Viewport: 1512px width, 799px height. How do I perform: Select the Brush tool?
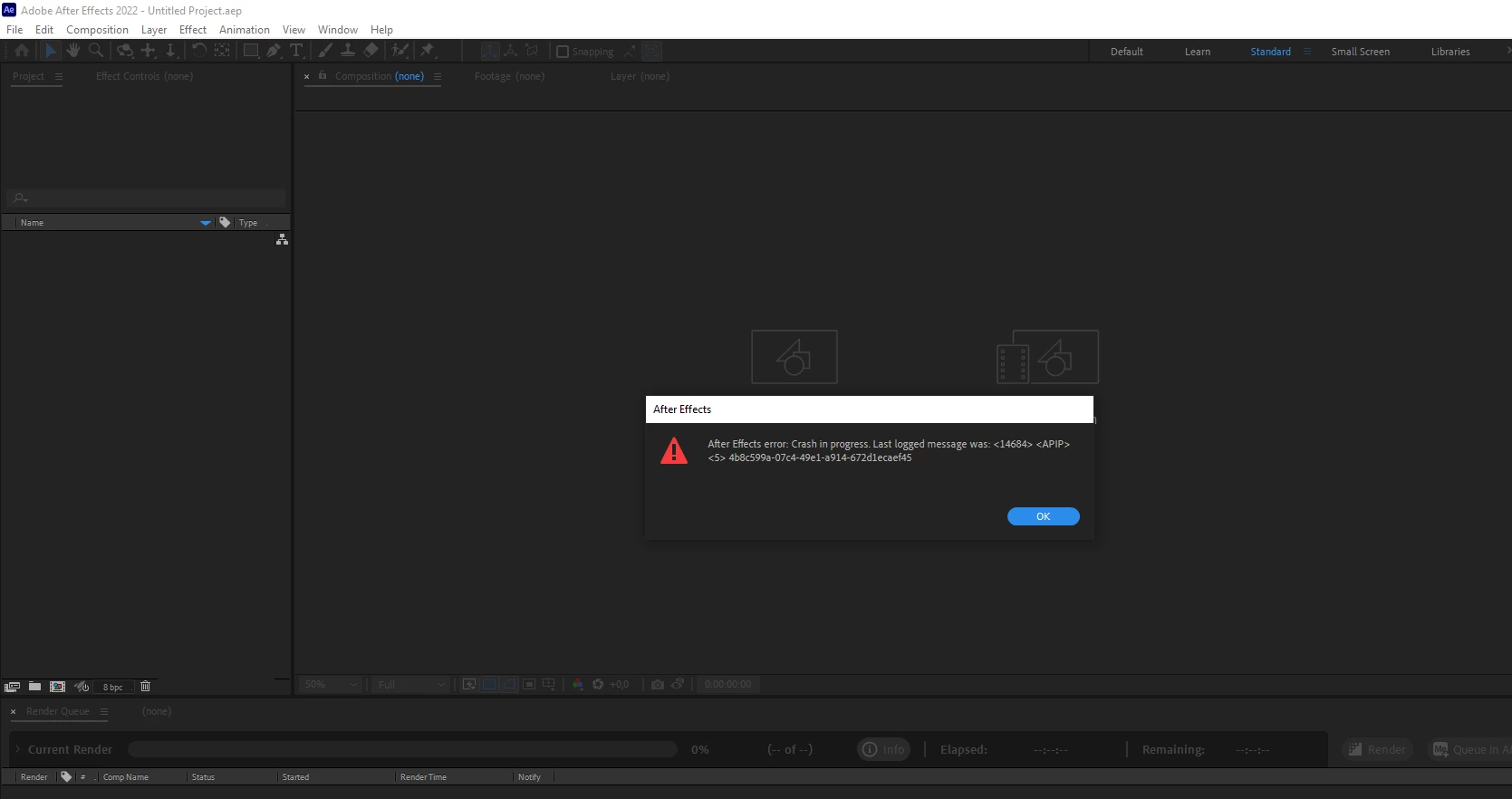pyautogui.click(x=325, y=51)
